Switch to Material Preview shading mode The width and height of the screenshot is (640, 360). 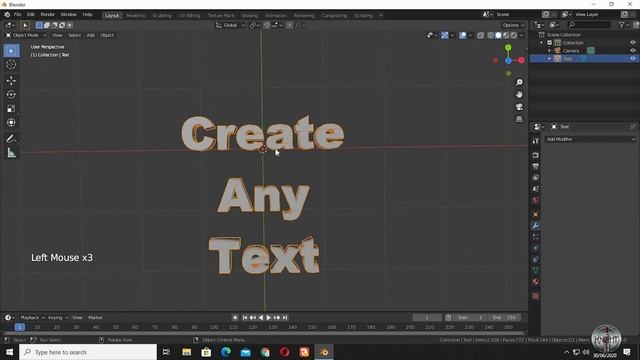(x=506, y=36)
